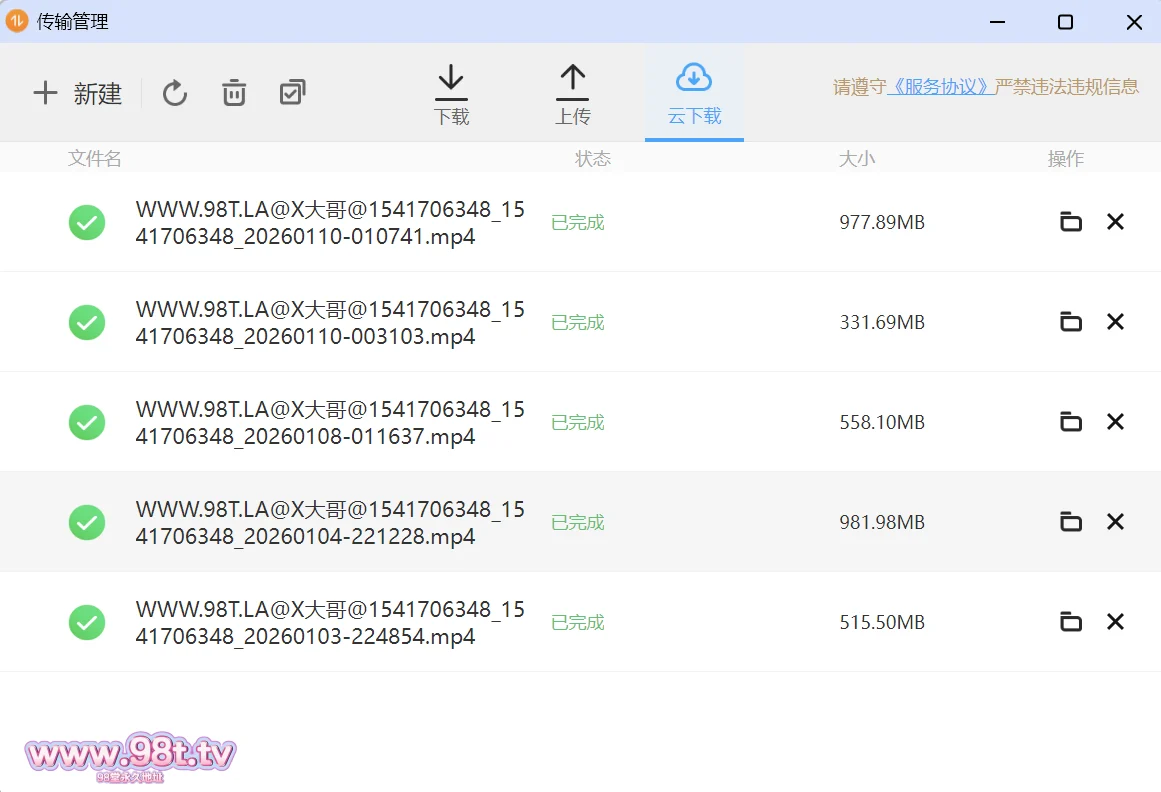
Task: Delete the 331.69MB task with X
Action: [x=1115, y=322]
